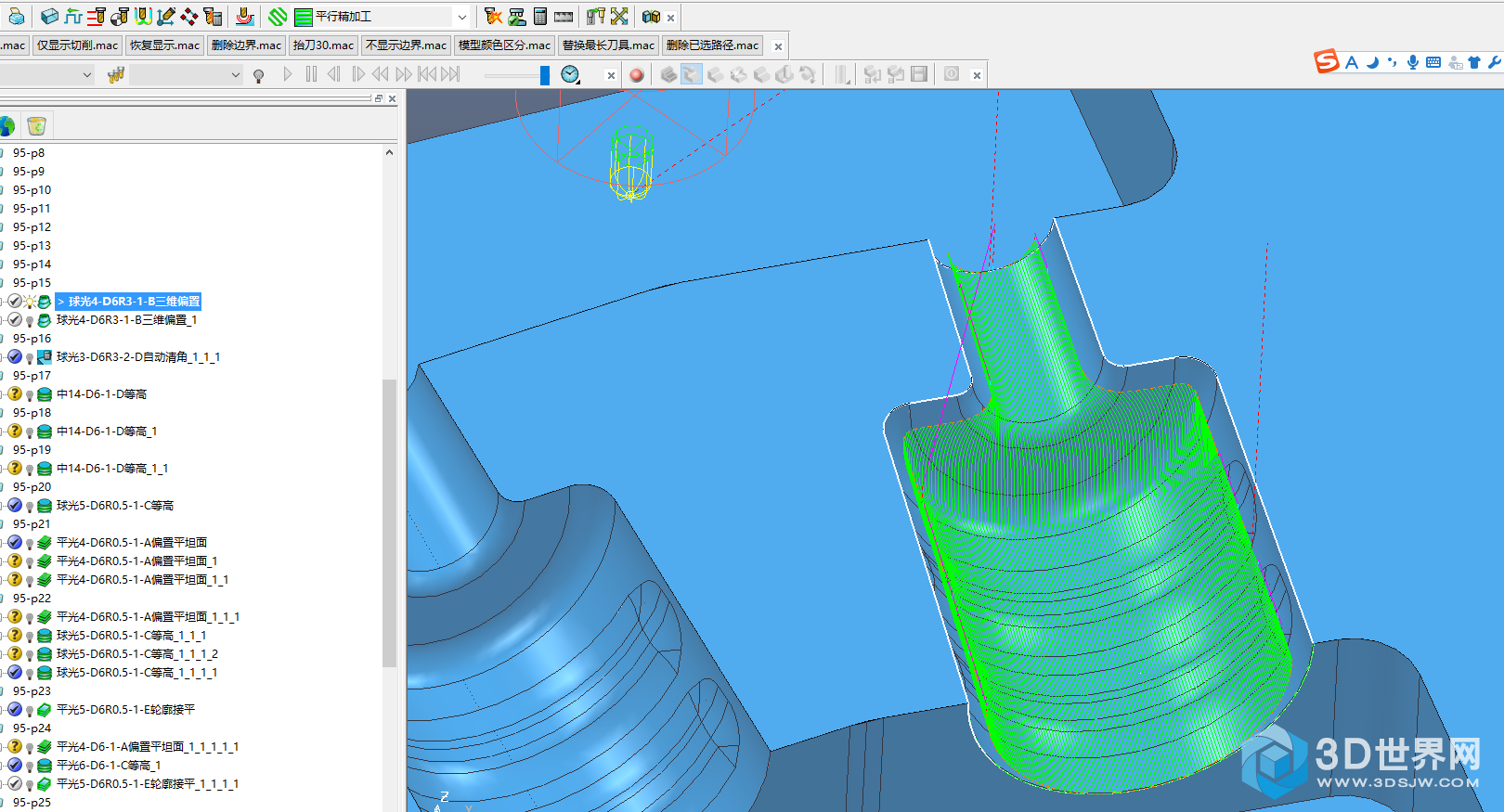Click the recycle bin icon in explorer
The image size is (1504, 812).
[x=36, y=125]
